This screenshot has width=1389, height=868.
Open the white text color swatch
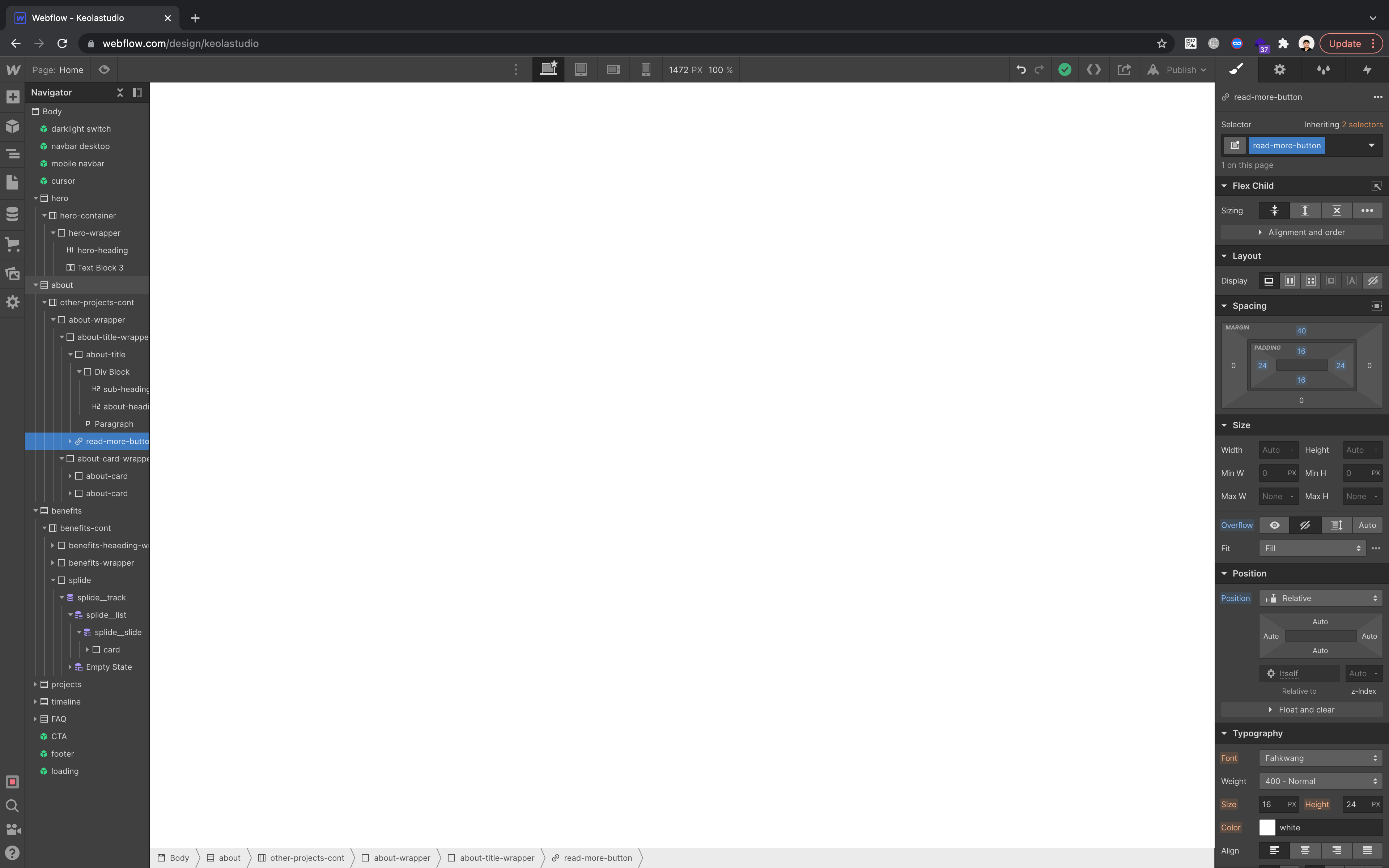[1267, 827]
